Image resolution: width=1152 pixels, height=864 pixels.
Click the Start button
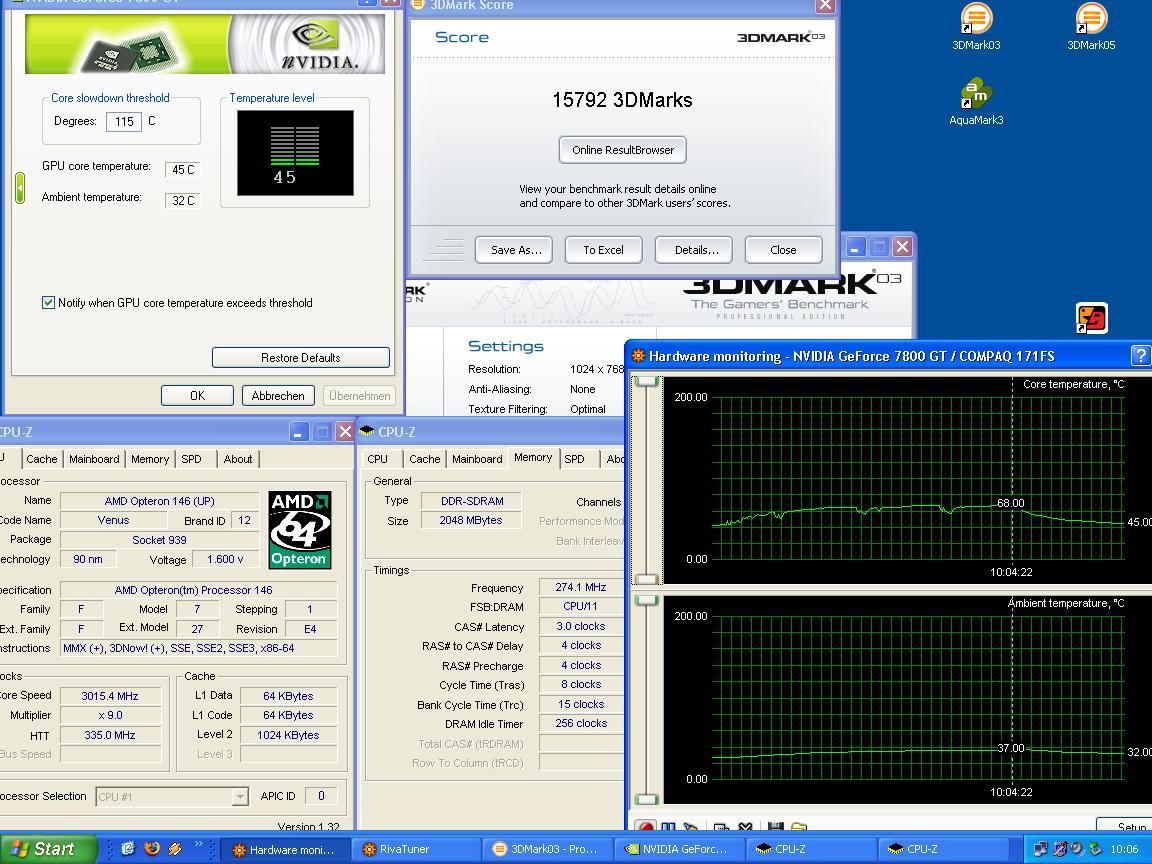(x=48, y=849)
